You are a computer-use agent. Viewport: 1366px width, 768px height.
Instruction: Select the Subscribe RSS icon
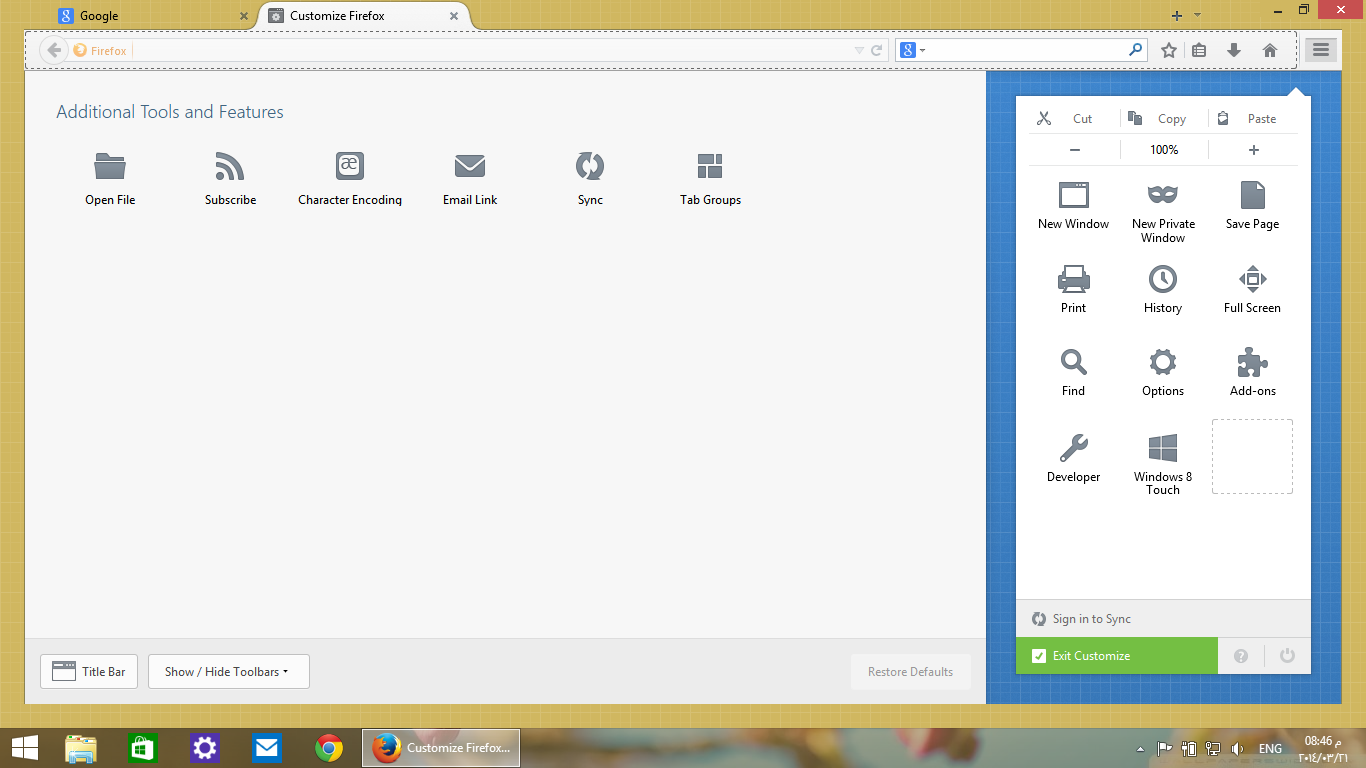pyautogui.click(x=230, y=165)
